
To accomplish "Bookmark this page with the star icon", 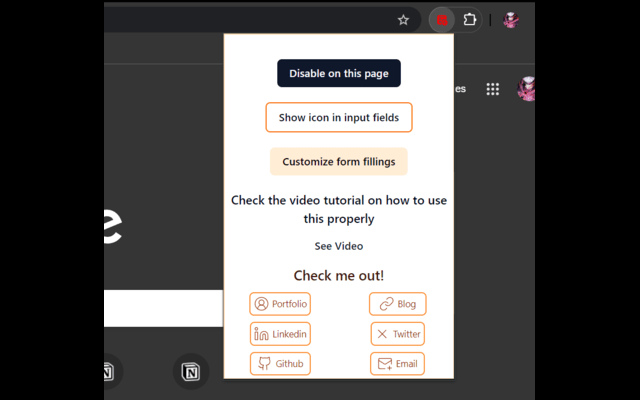I will 403,20.
